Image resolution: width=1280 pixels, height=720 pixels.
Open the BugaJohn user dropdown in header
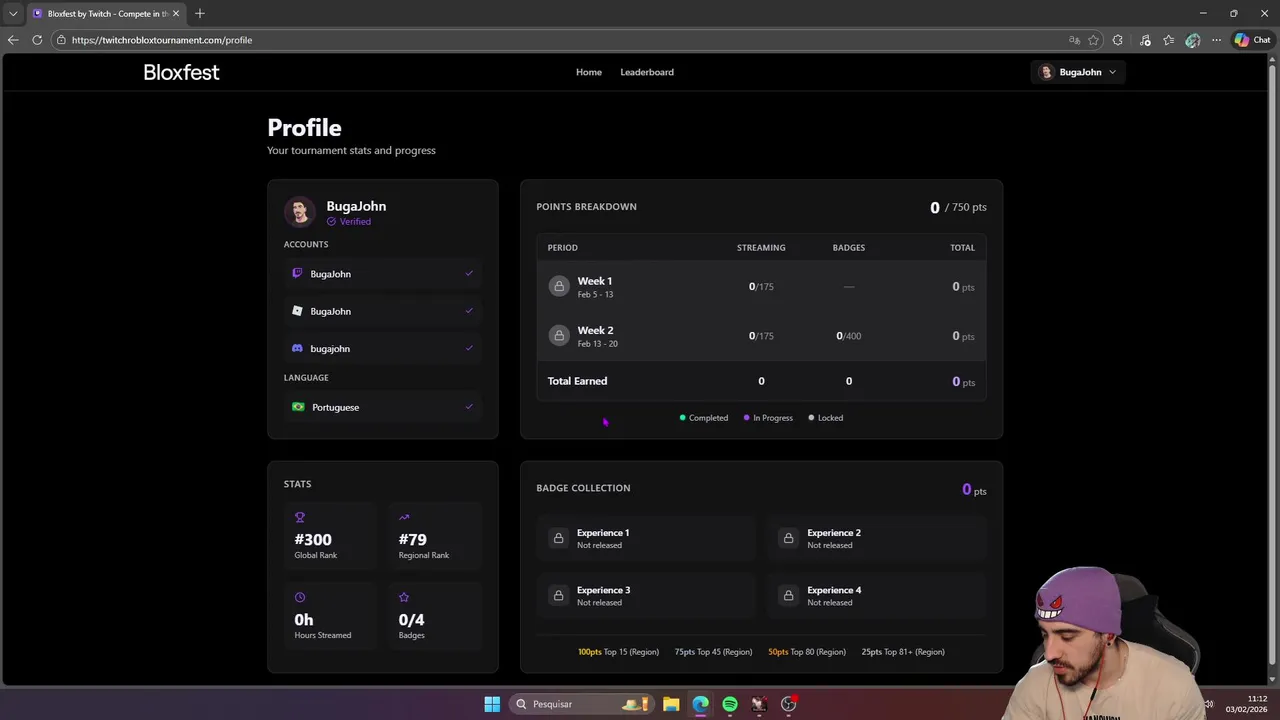[1077, 72]
